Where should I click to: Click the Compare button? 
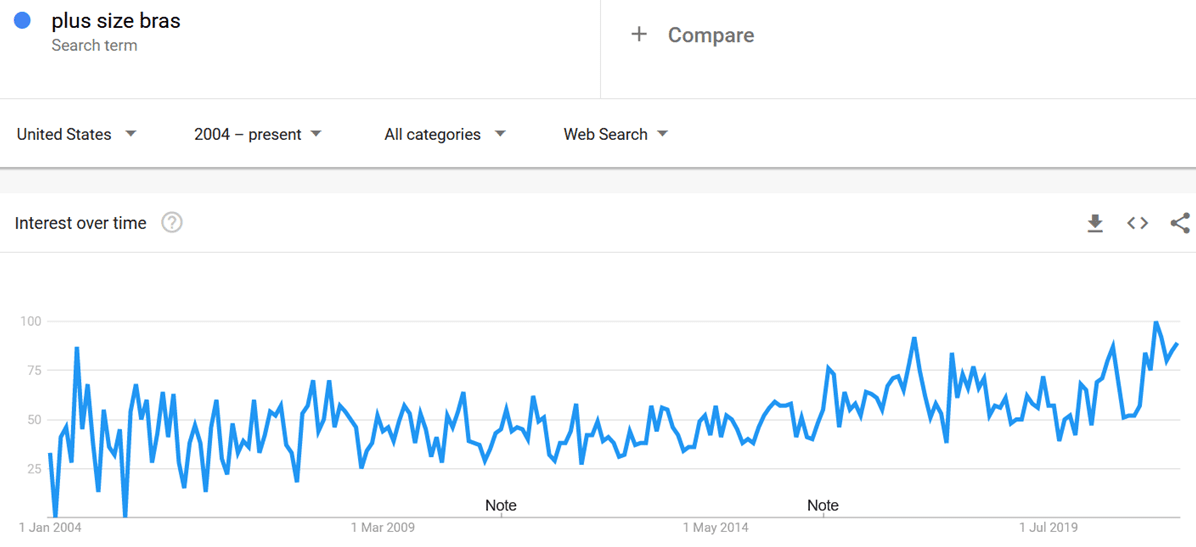pos(710,35)
